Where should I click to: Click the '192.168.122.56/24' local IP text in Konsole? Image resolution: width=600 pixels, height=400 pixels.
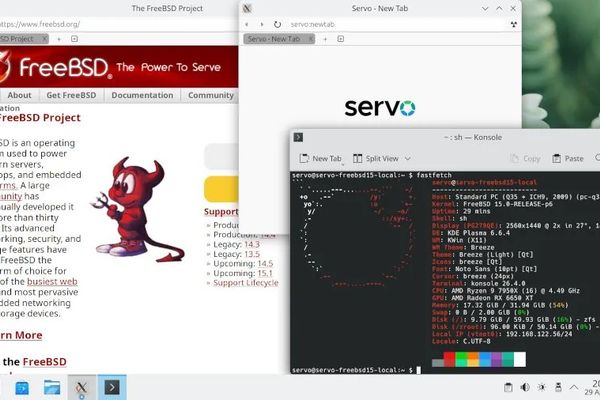(x=539, y=334)
